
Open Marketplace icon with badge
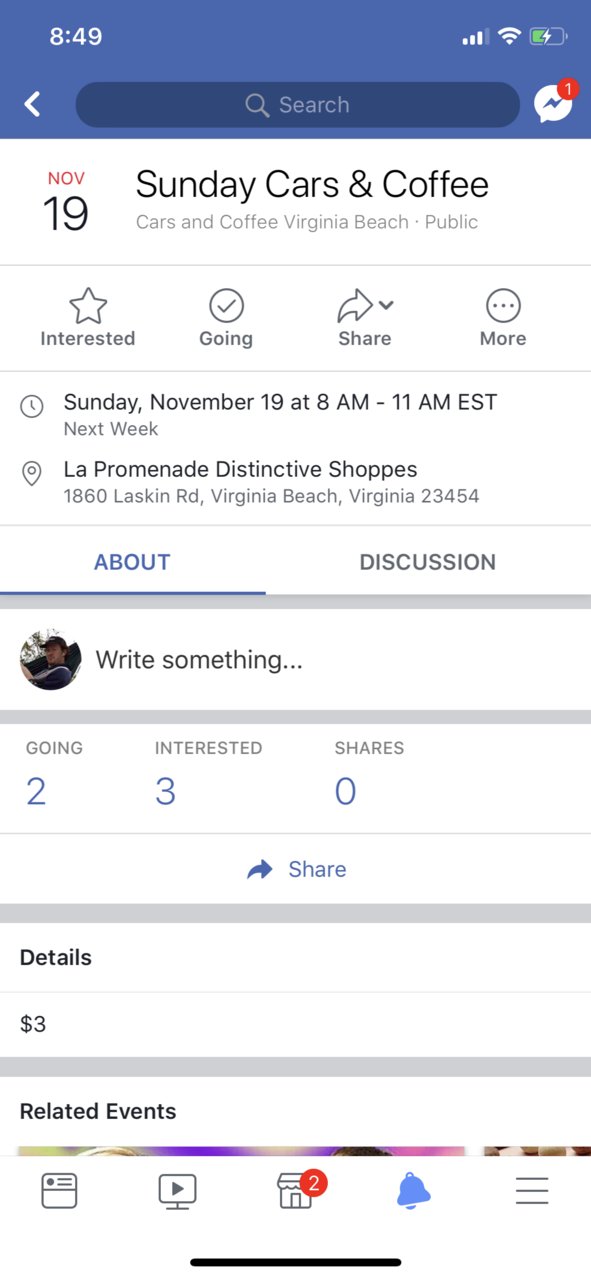point(298,1189)
